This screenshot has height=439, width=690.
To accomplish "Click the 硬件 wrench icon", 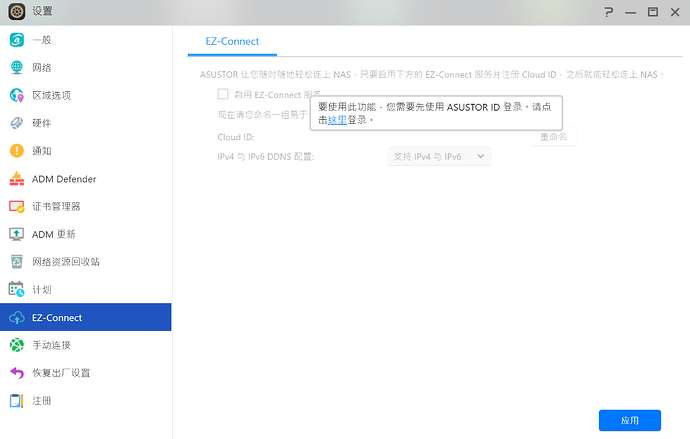I will pyautogui.click(x=16, y=123).
